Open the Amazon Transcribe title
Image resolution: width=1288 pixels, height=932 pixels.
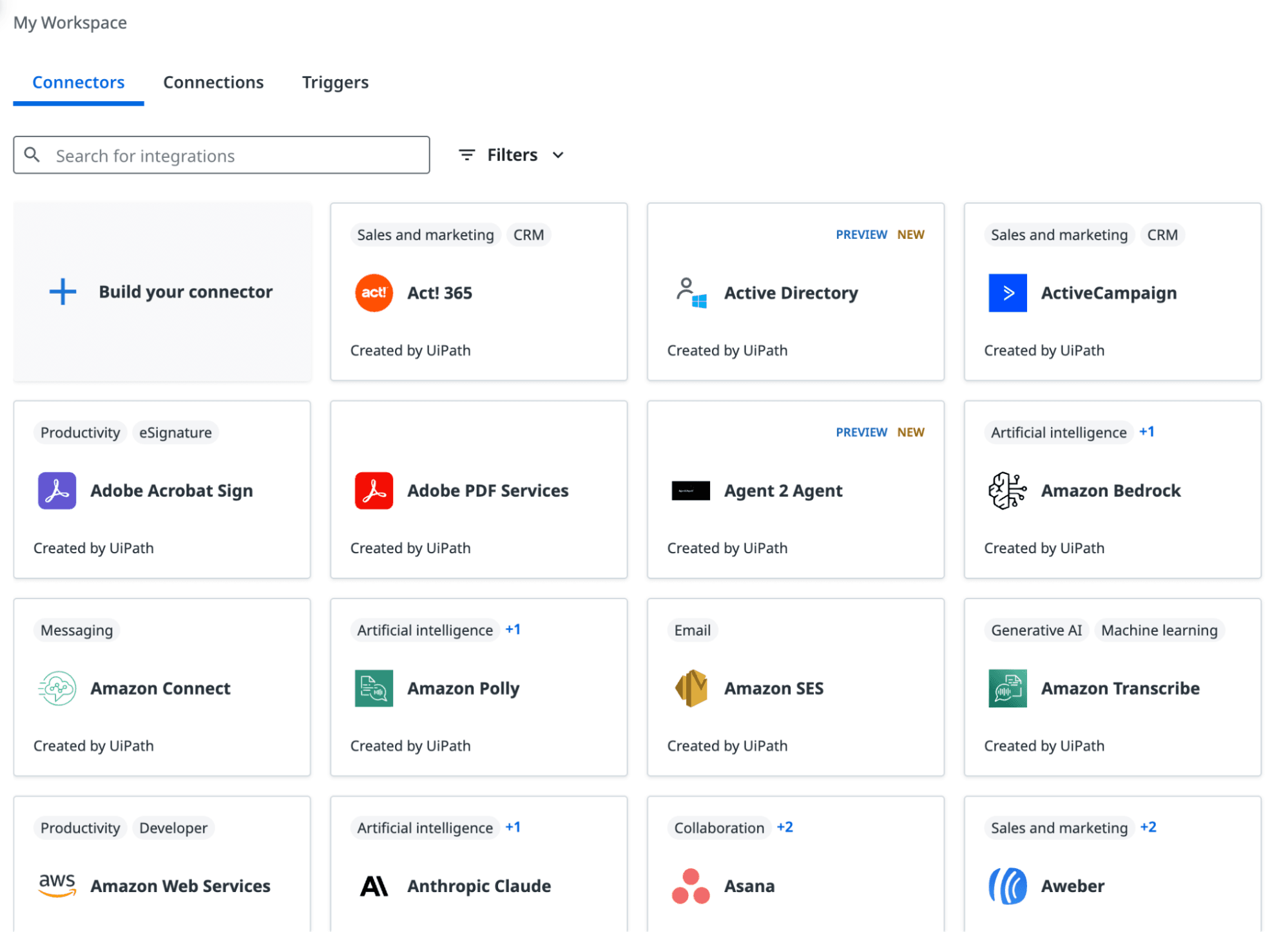tap(1120, 688)
